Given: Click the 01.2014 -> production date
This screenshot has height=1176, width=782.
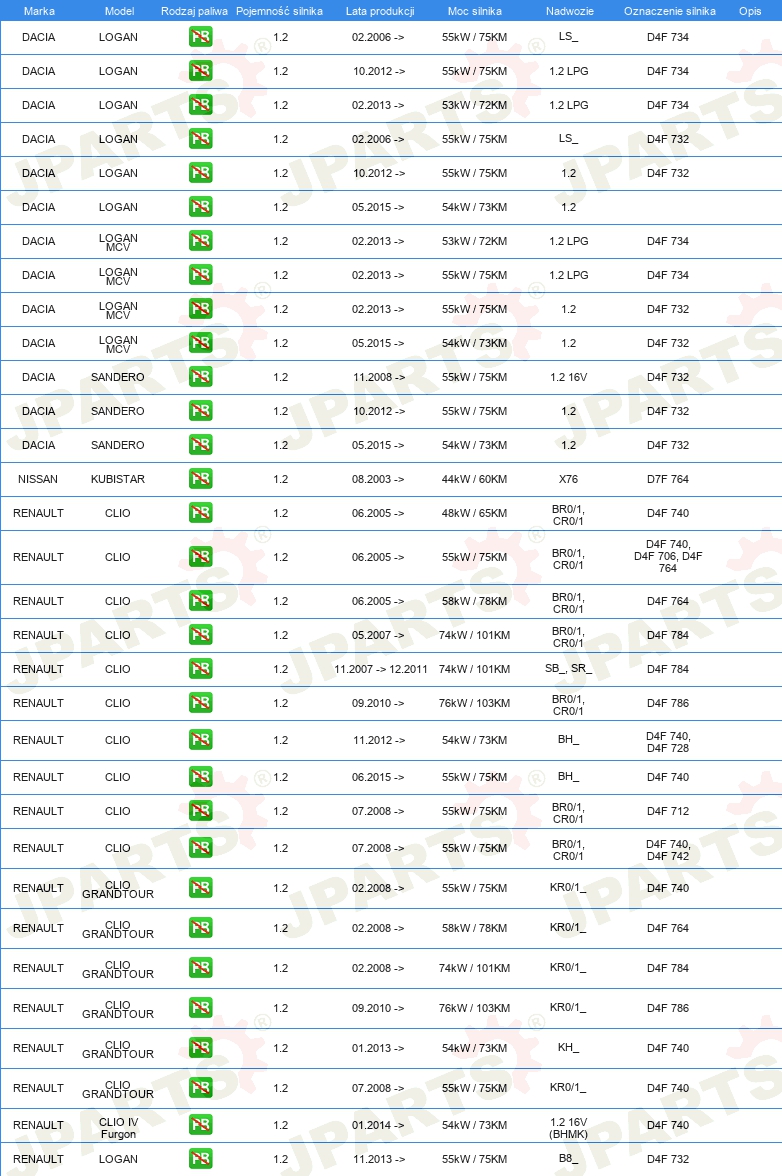Looking at the screenshot, I should [x=378, y=1125].
